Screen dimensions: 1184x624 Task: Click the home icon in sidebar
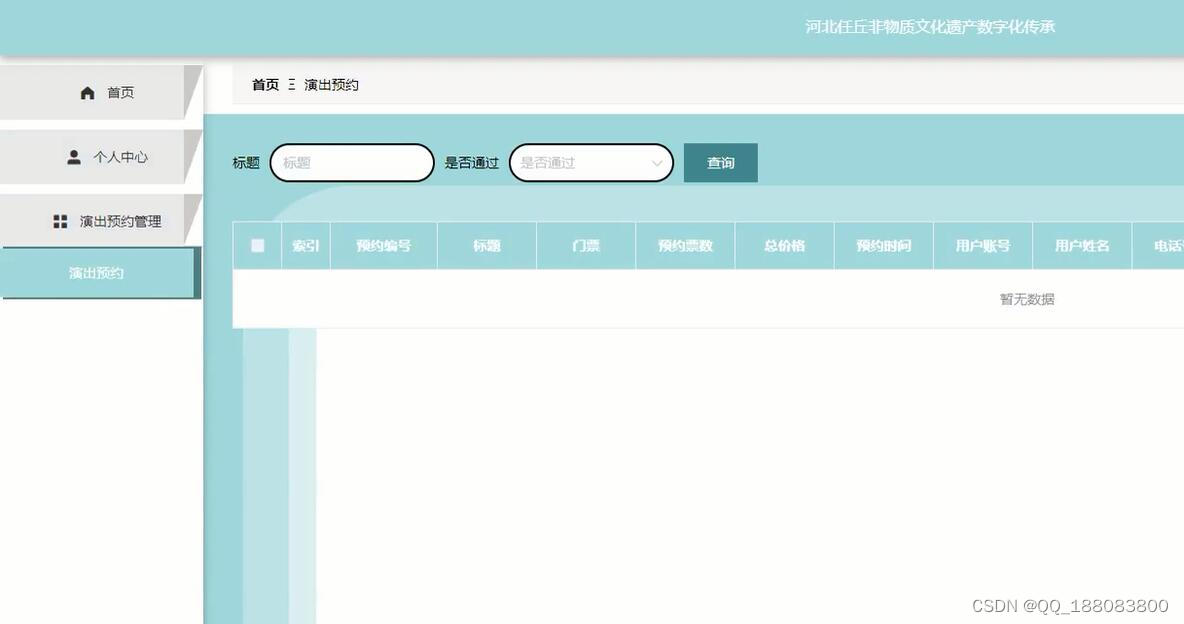click(x=88, y=93)
